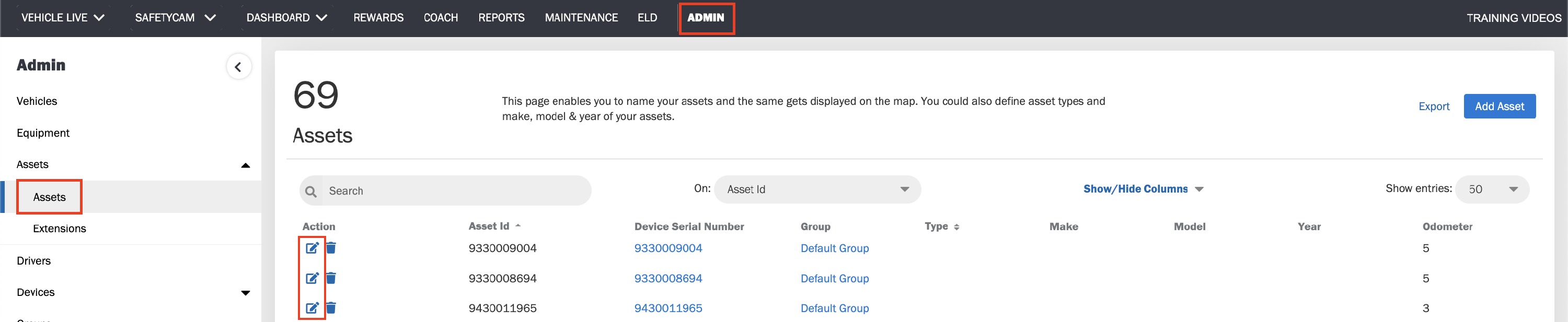Click the search magnifier icon

tap(311, 192)
